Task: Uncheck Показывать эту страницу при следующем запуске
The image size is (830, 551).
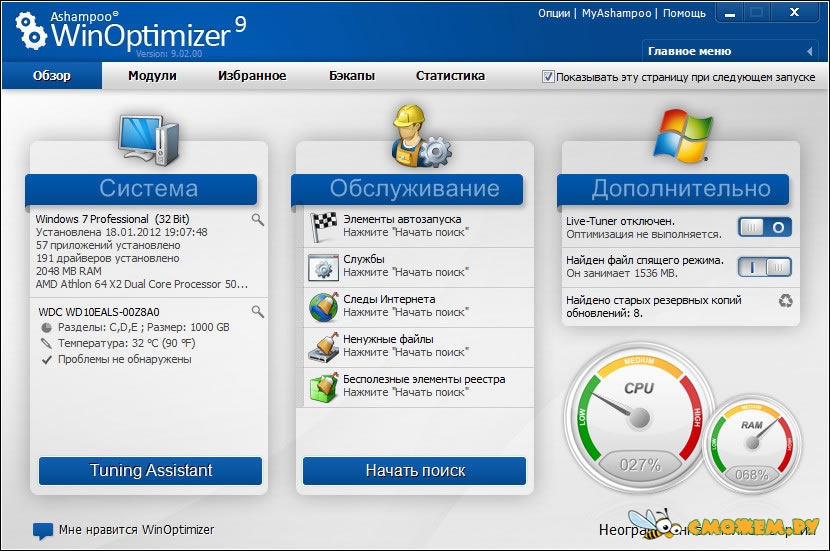Action: click(548, 77)
